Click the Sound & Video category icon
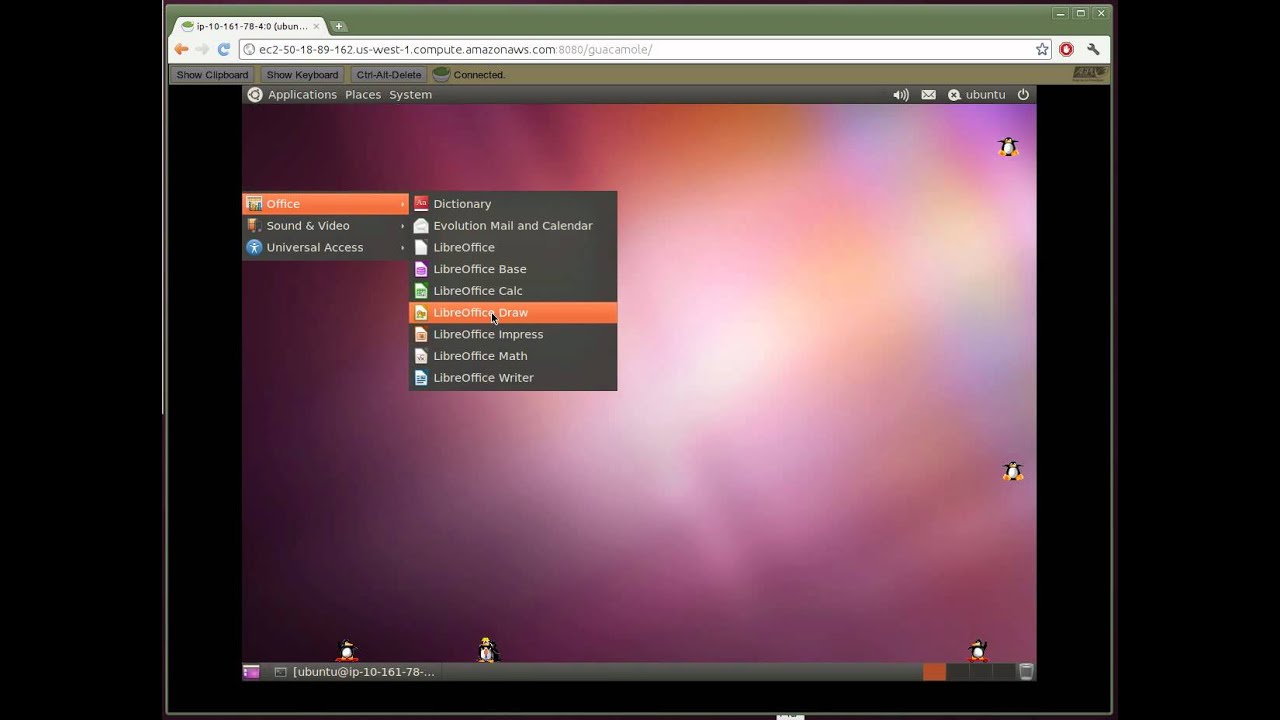Screen dimensions: 1280x720 pos(254,225)
